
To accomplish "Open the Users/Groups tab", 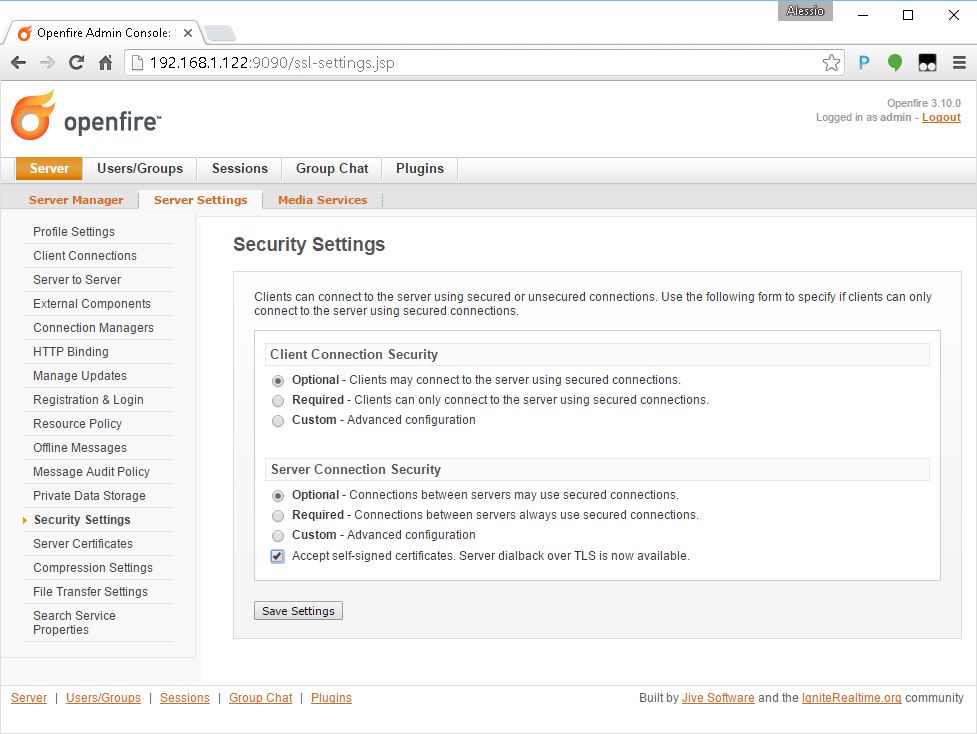I will (x=140, y=168).
